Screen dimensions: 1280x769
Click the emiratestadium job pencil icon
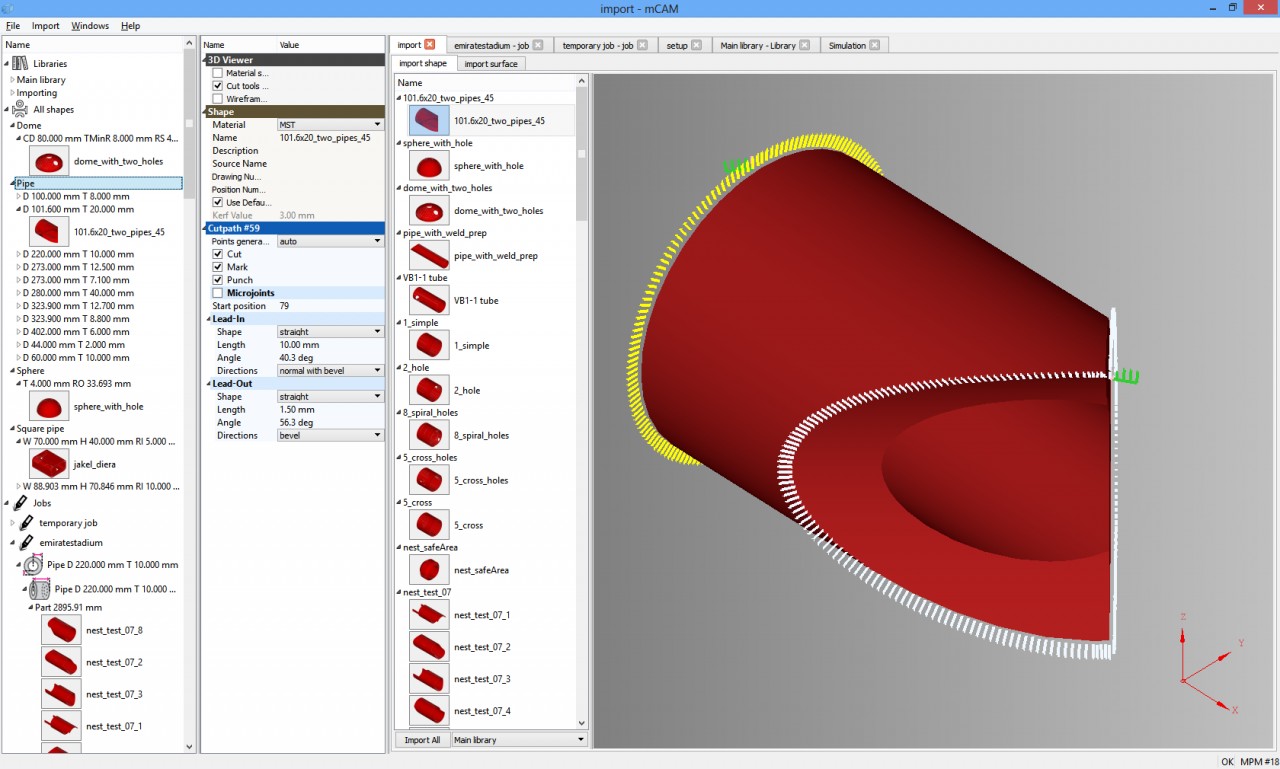(x=27, y=543)
